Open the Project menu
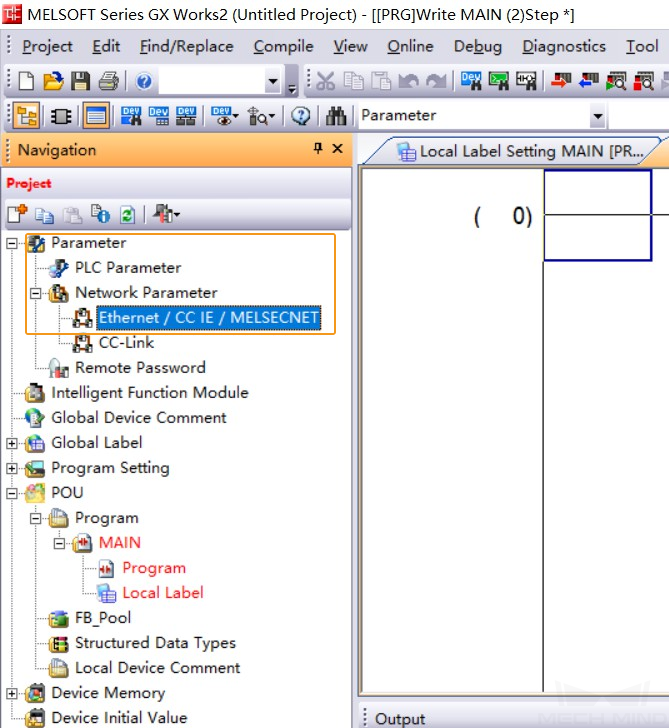 tap(47, 46)
